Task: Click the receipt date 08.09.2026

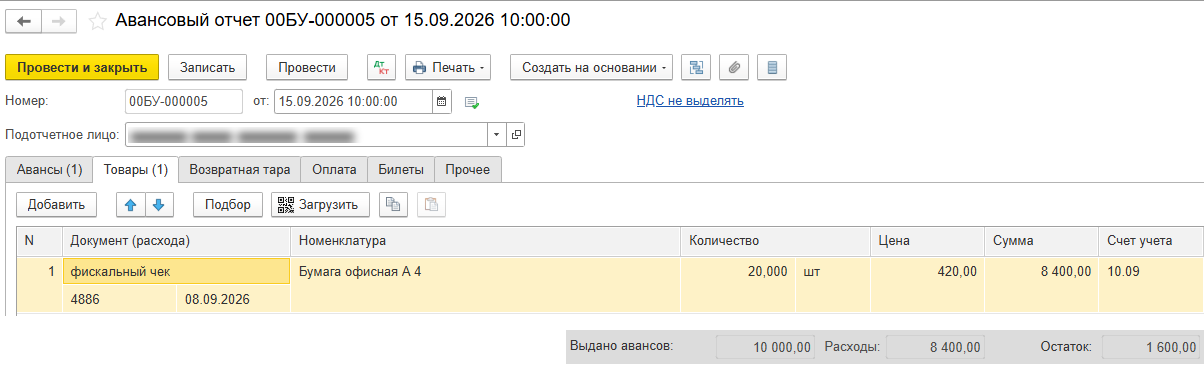Action: click(233, 299)
